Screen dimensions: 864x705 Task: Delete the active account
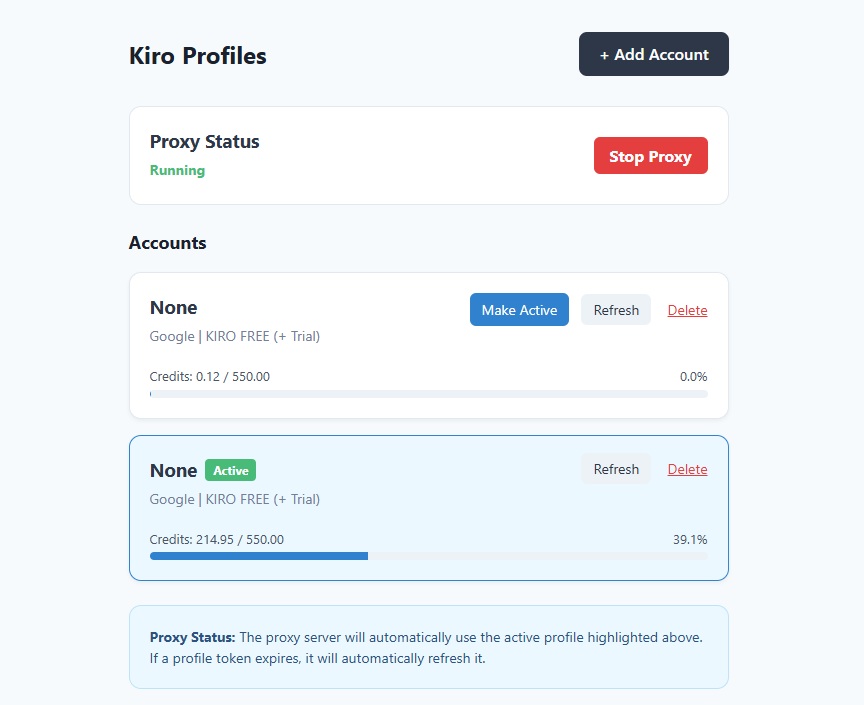[687, 469]
